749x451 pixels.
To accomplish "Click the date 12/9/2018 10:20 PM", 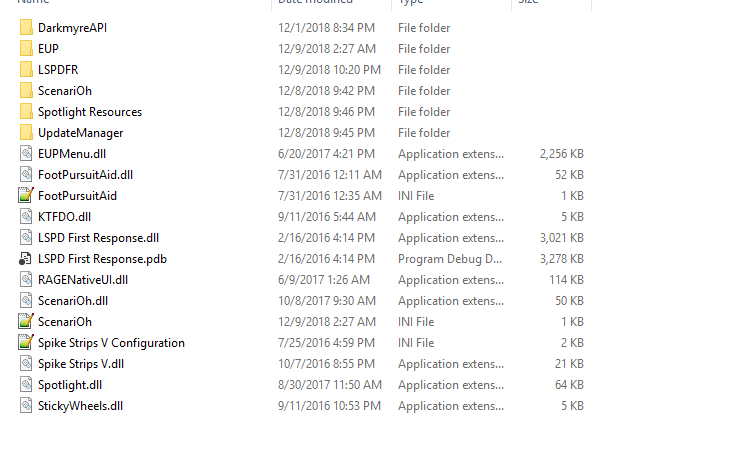I will click(330, 70).
